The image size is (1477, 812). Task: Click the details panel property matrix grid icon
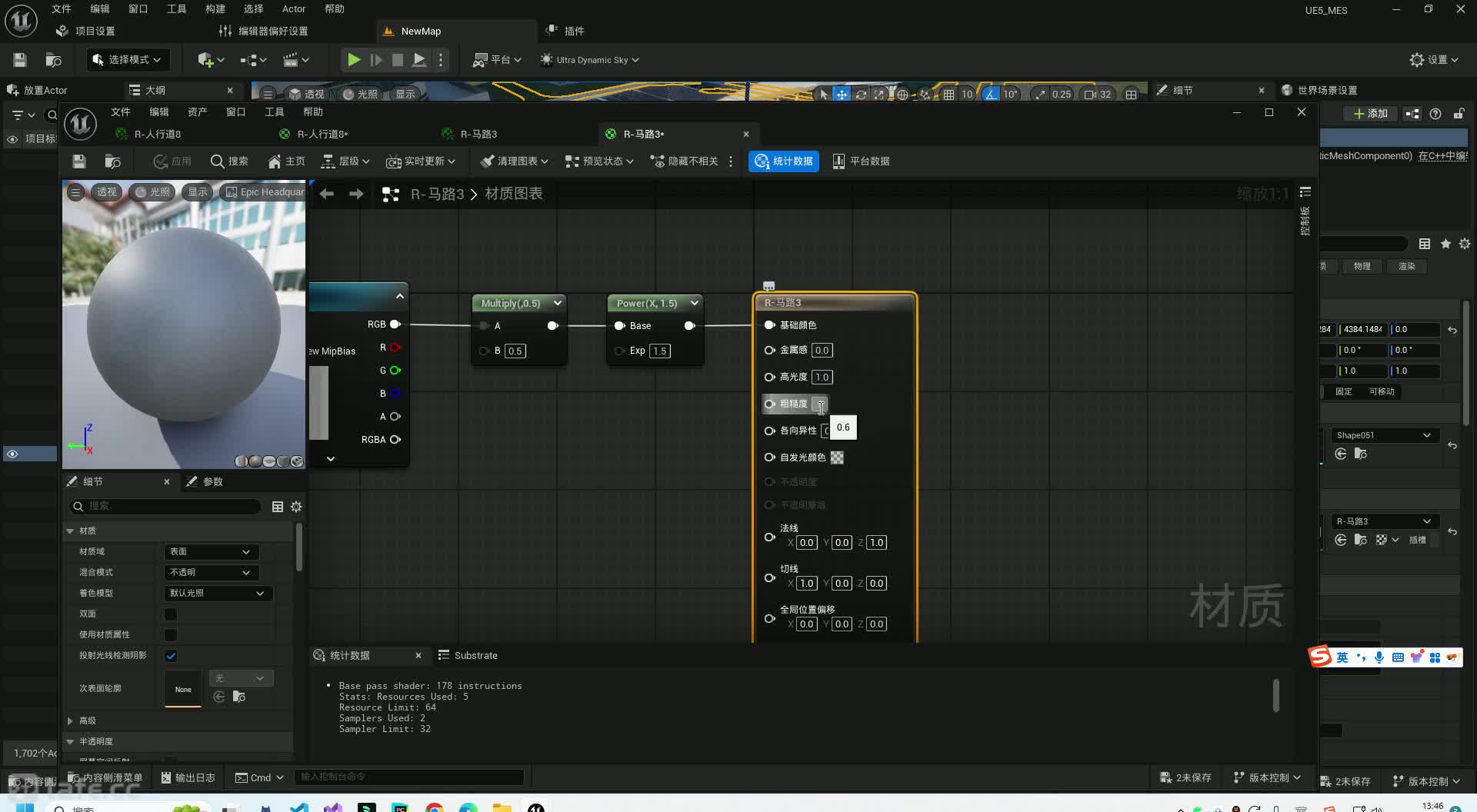[x=278, y=507]
